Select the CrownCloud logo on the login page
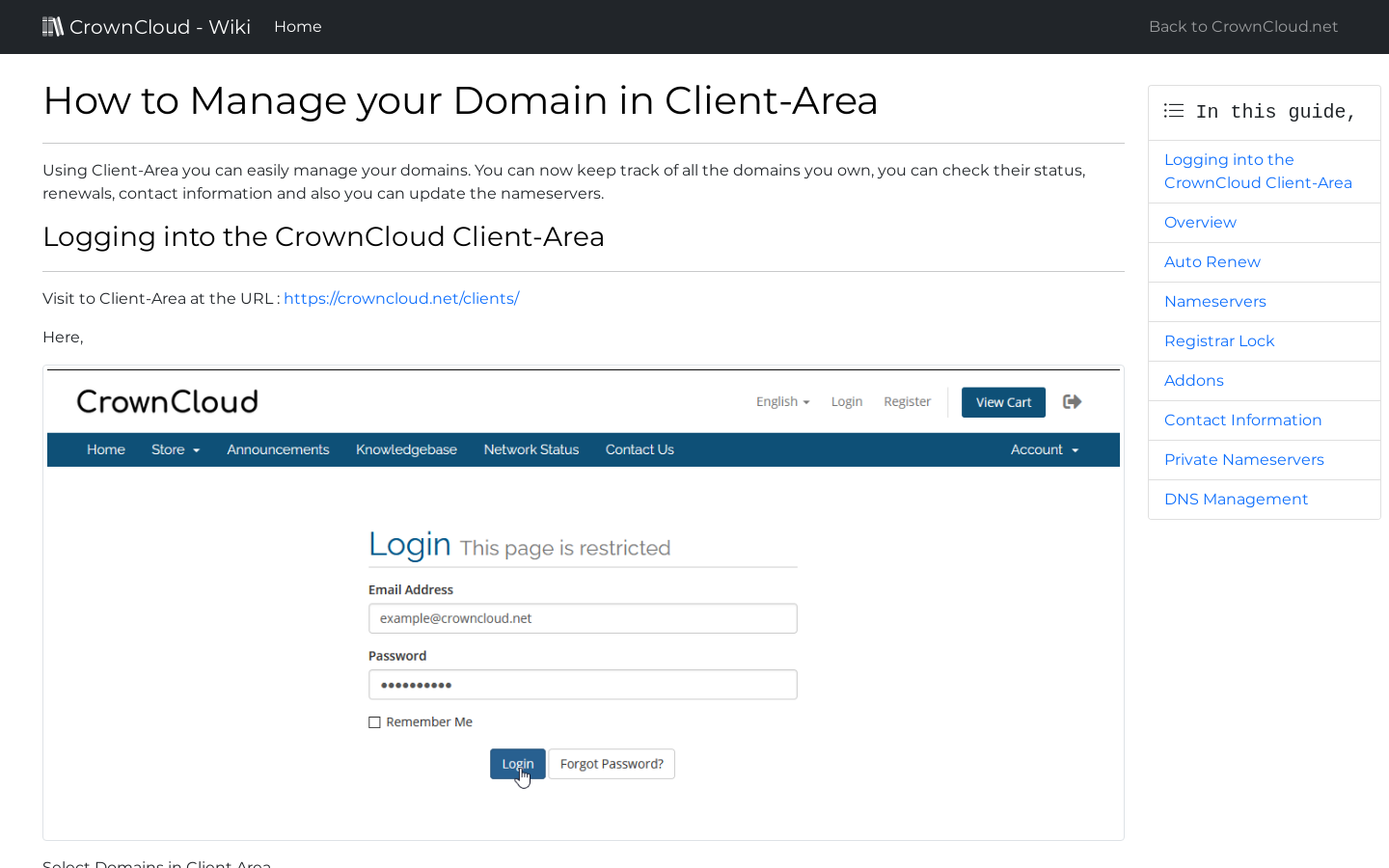Screen dimensions: 1389x868 pyautogui.click(x=167, y=401)
